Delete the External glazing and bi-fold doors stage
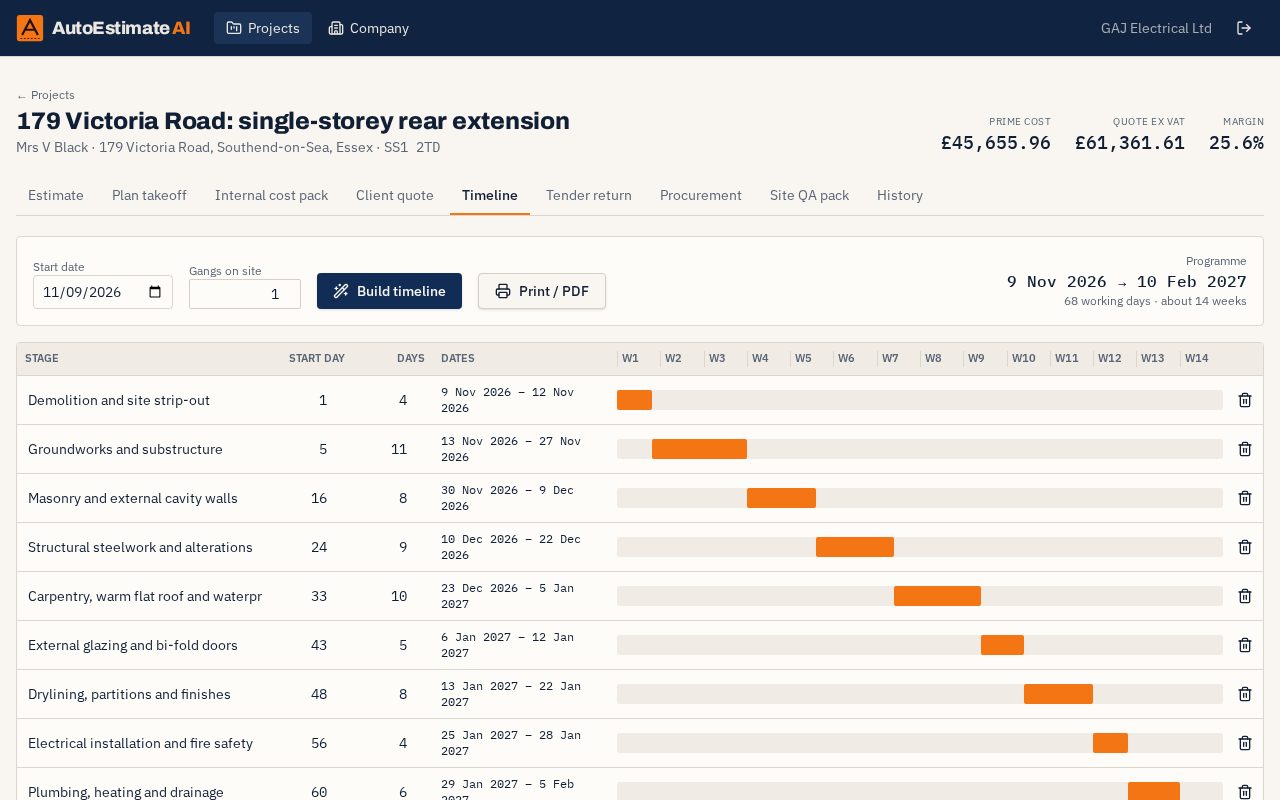Viewport: 1280px width, 800px height. (x=1245, y=645)
